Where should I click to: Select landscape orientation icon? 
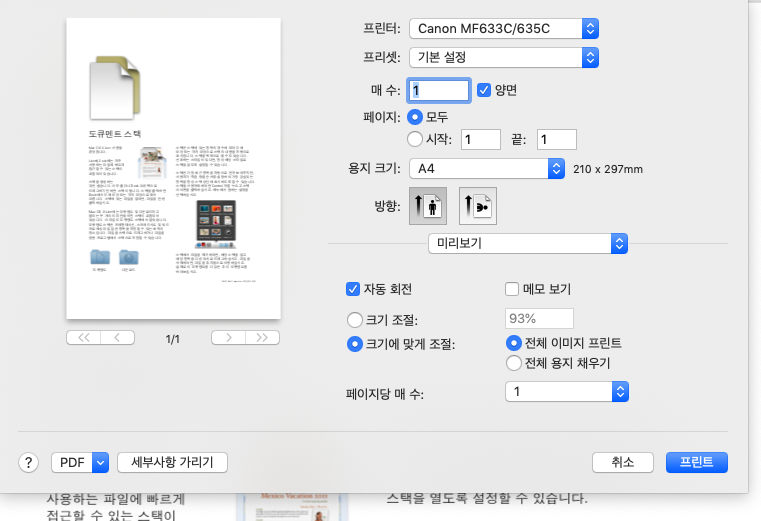tap(477, 205)
